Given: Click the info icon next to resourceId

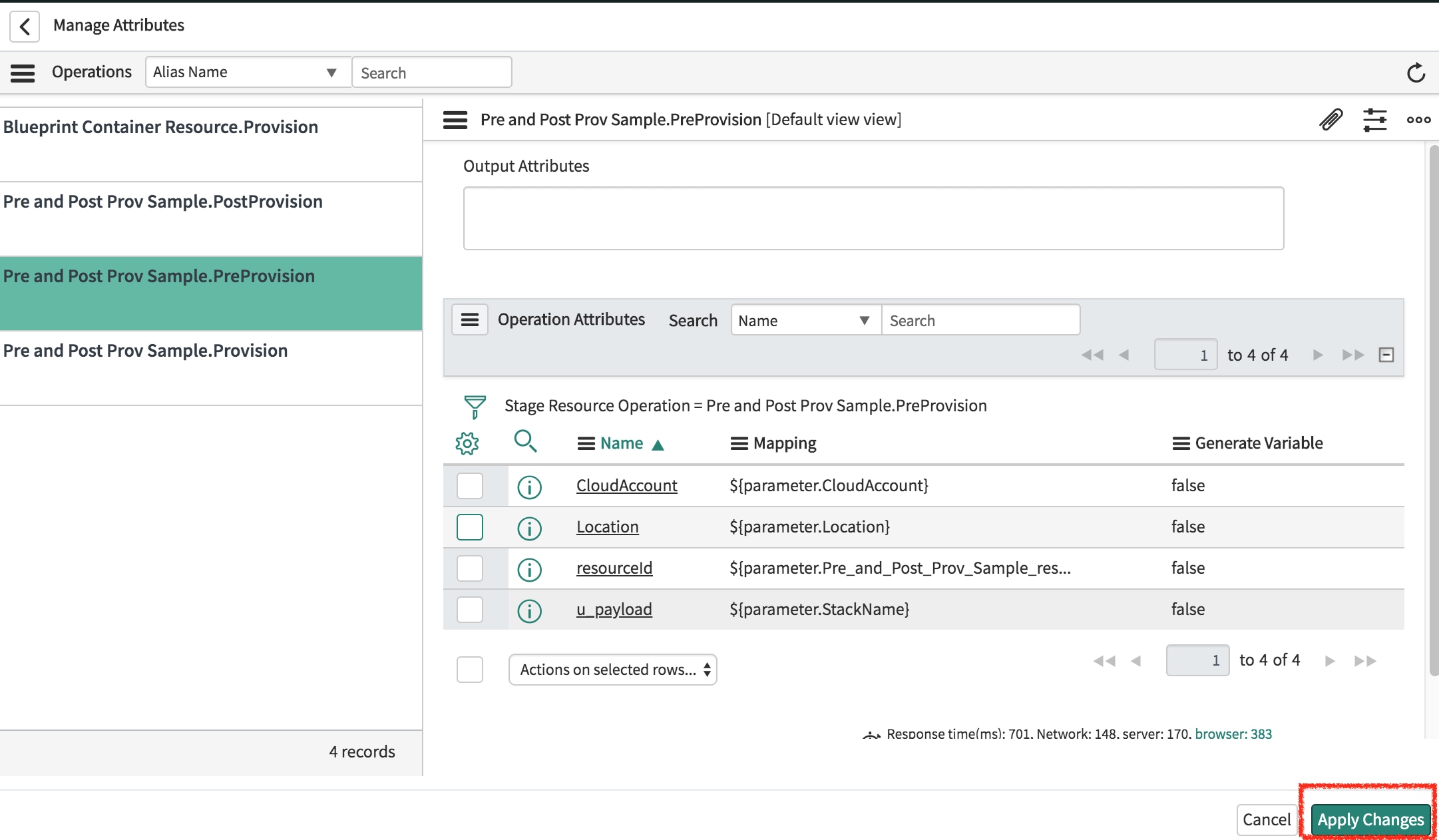Looking at the screenshot, I should tap(529, 569).
